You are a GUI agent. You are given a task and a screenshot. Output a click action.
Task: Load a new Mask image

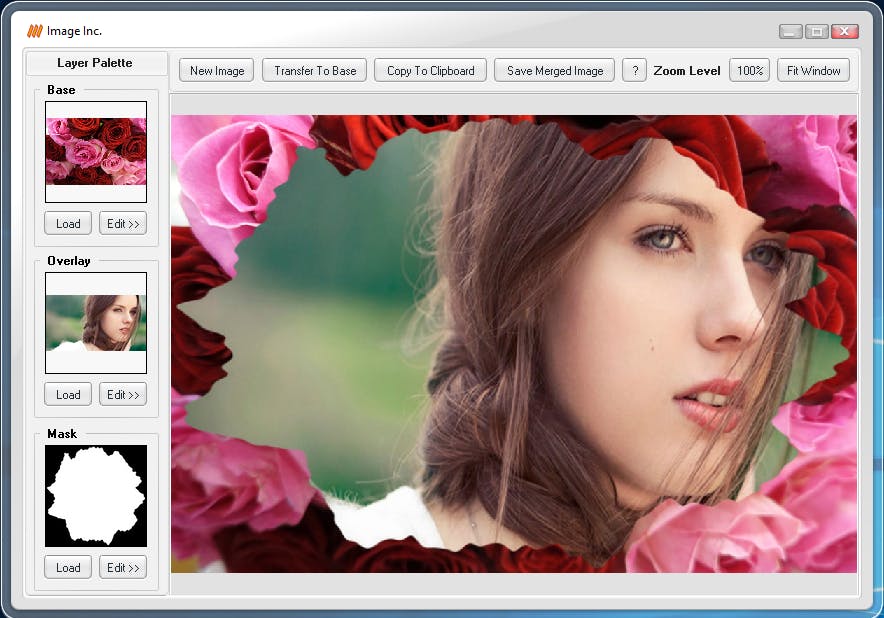(x=68, y=567)
